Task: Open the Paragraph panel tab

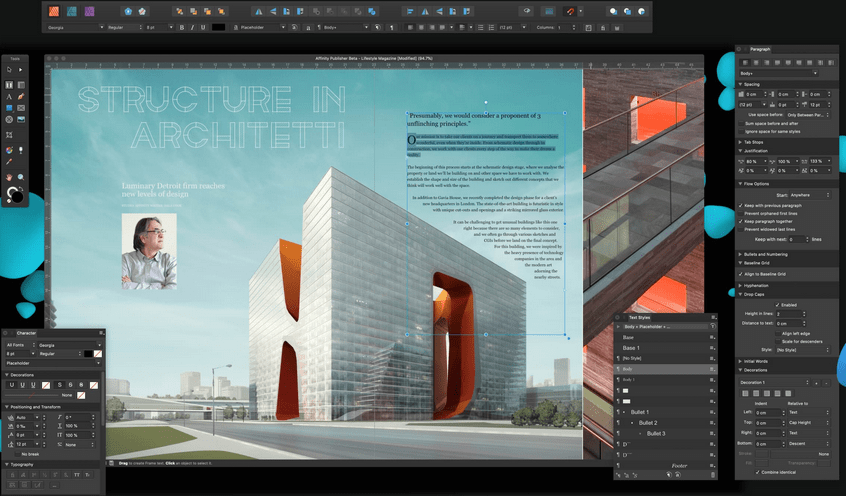Action: (760, 49)
